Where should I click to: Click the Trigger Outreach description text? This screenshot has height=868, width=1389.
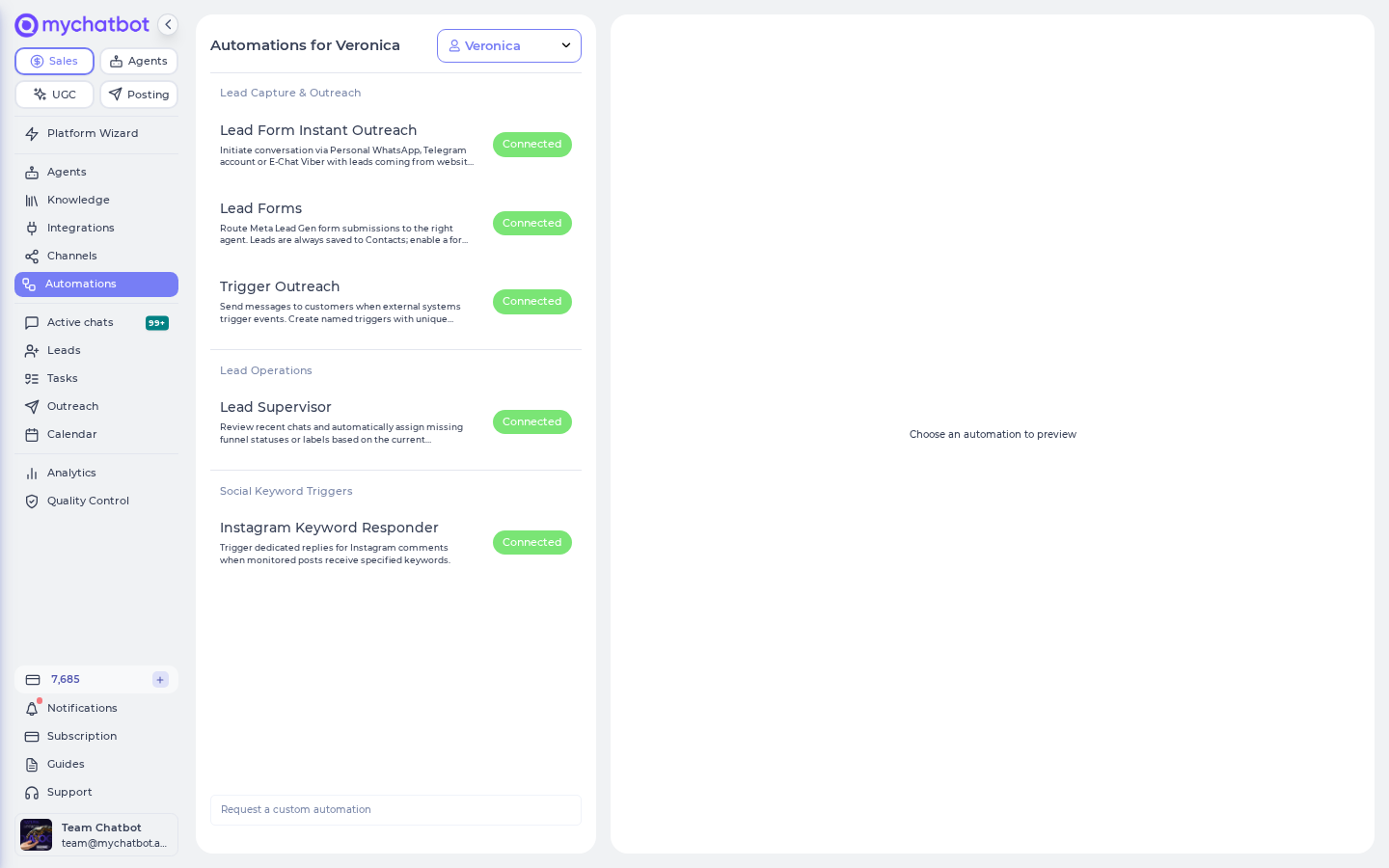tap(340, 313)
